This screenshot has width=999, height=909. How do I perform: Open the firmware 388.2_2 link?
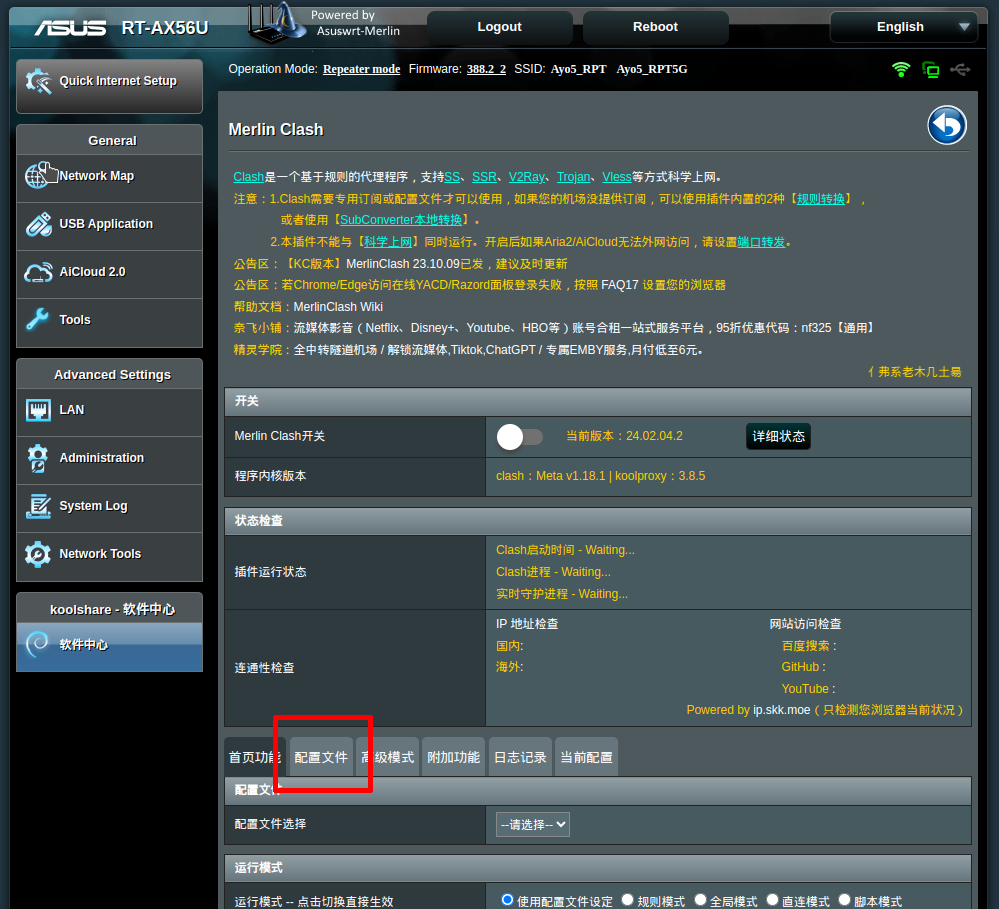(x=486, y=69)
